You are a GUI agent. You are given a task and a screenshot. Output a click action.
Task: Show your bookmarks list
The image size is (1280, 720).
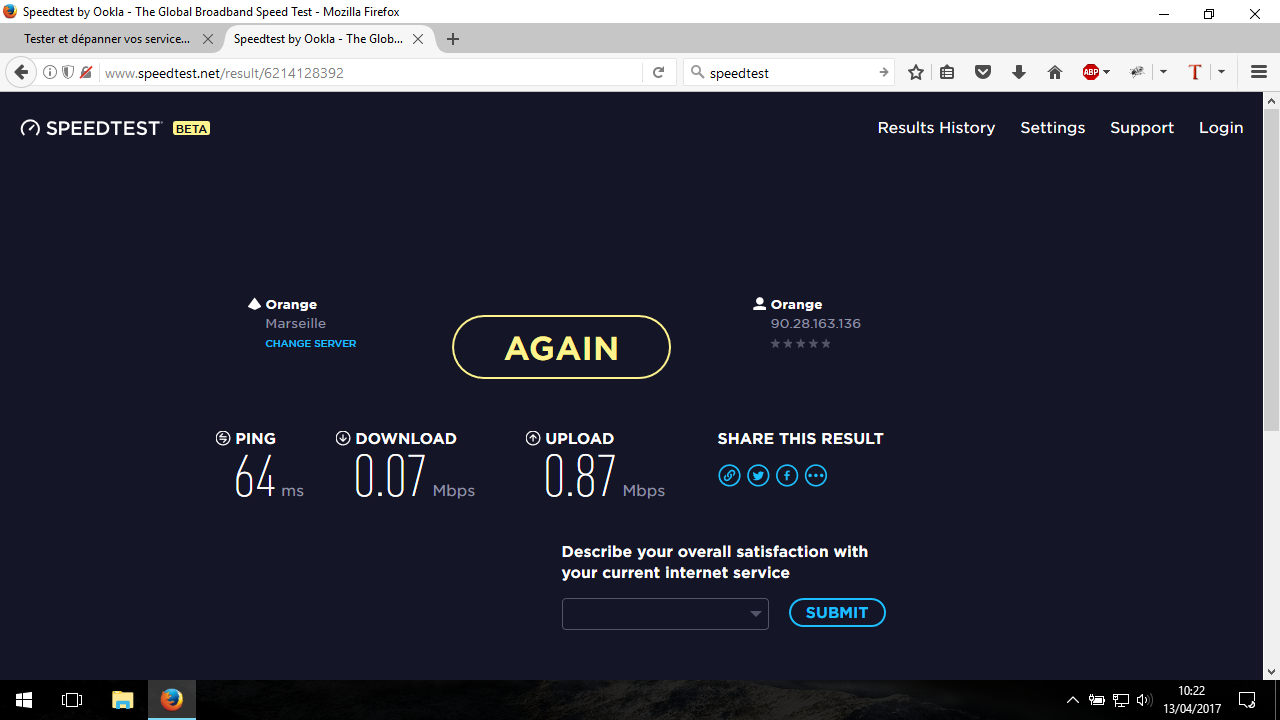947,72
